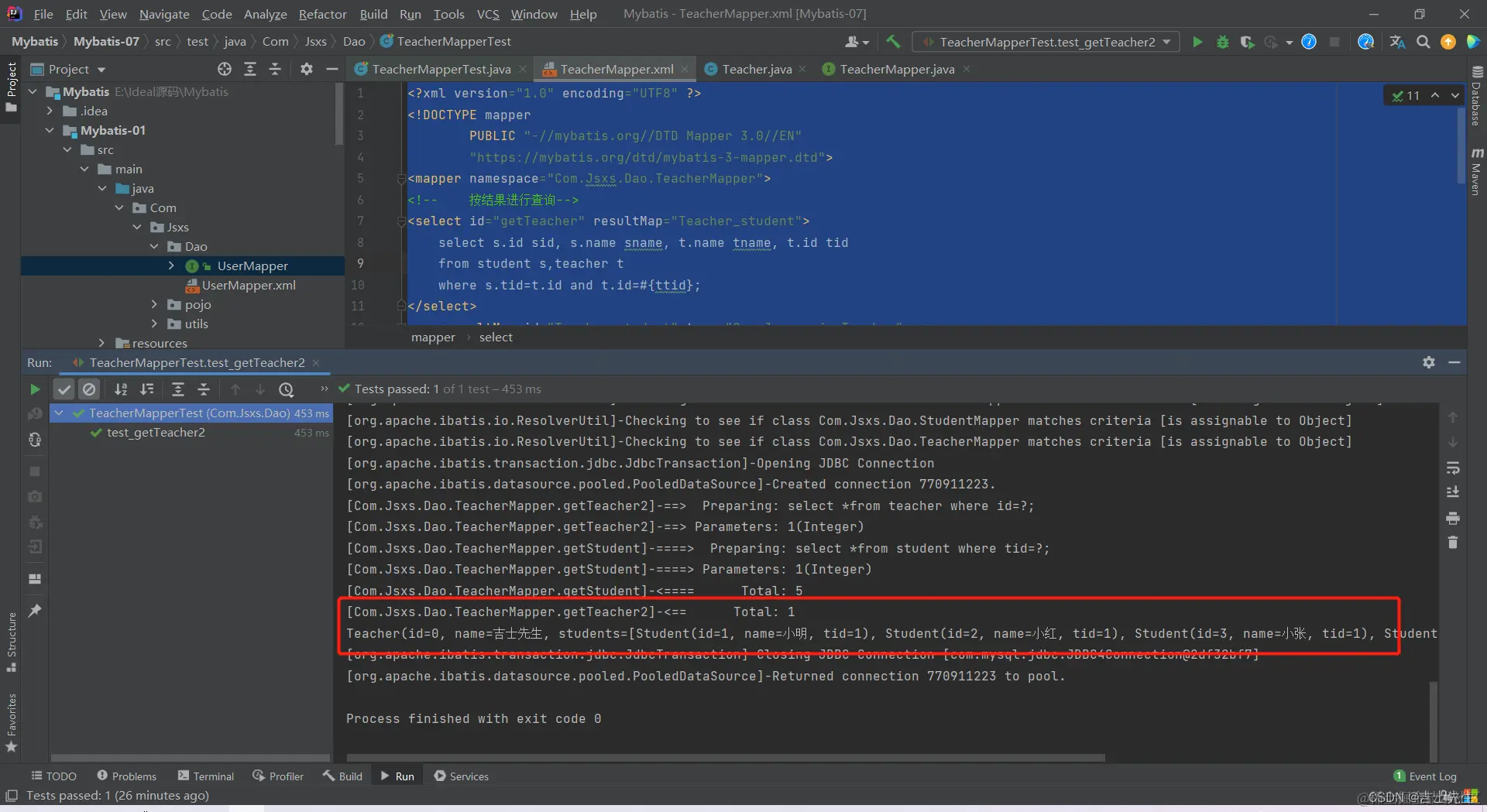
Task: Toggle scroll to end of console
Action: (1453, 492)
